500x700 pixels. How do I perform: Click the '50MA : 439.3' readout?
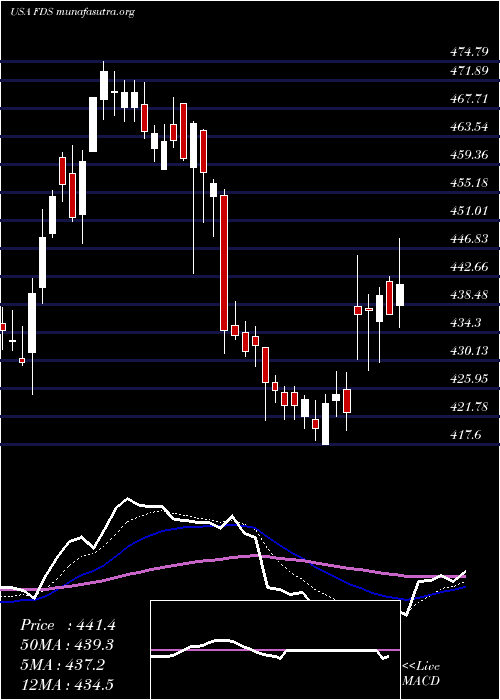tap(67, 645)
